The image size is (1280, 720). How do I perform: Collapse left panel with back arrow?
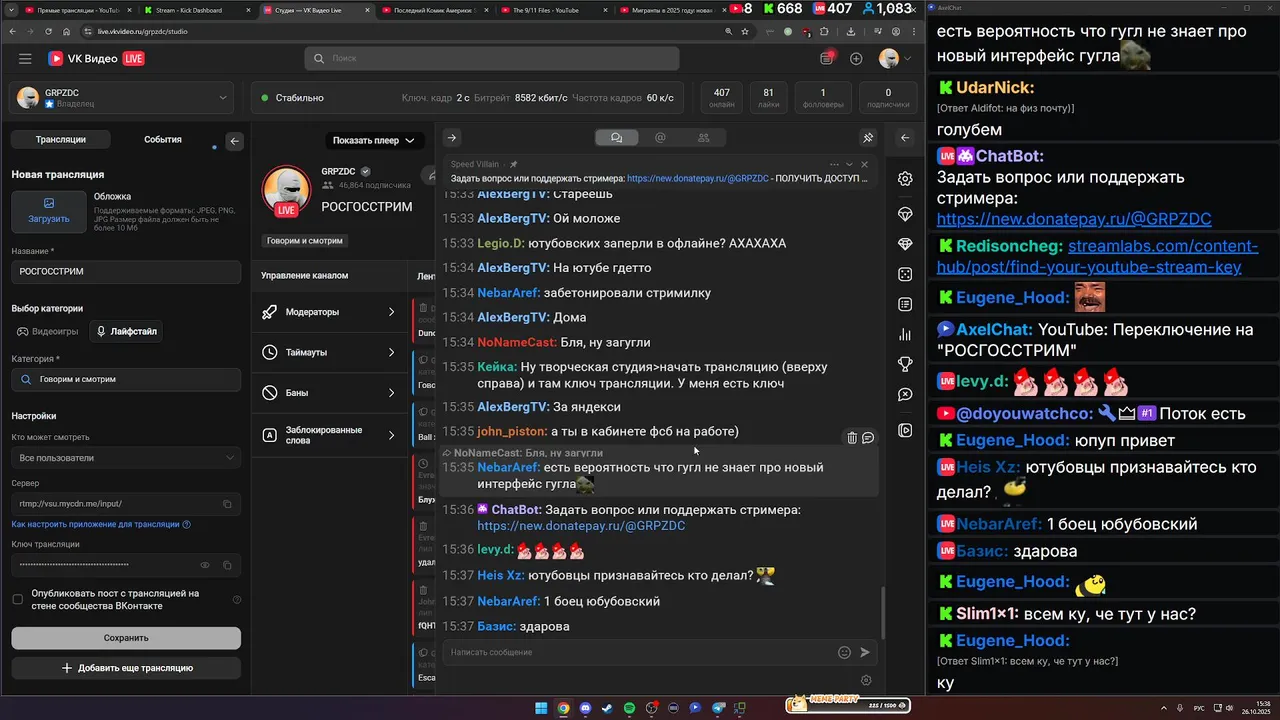235,141
